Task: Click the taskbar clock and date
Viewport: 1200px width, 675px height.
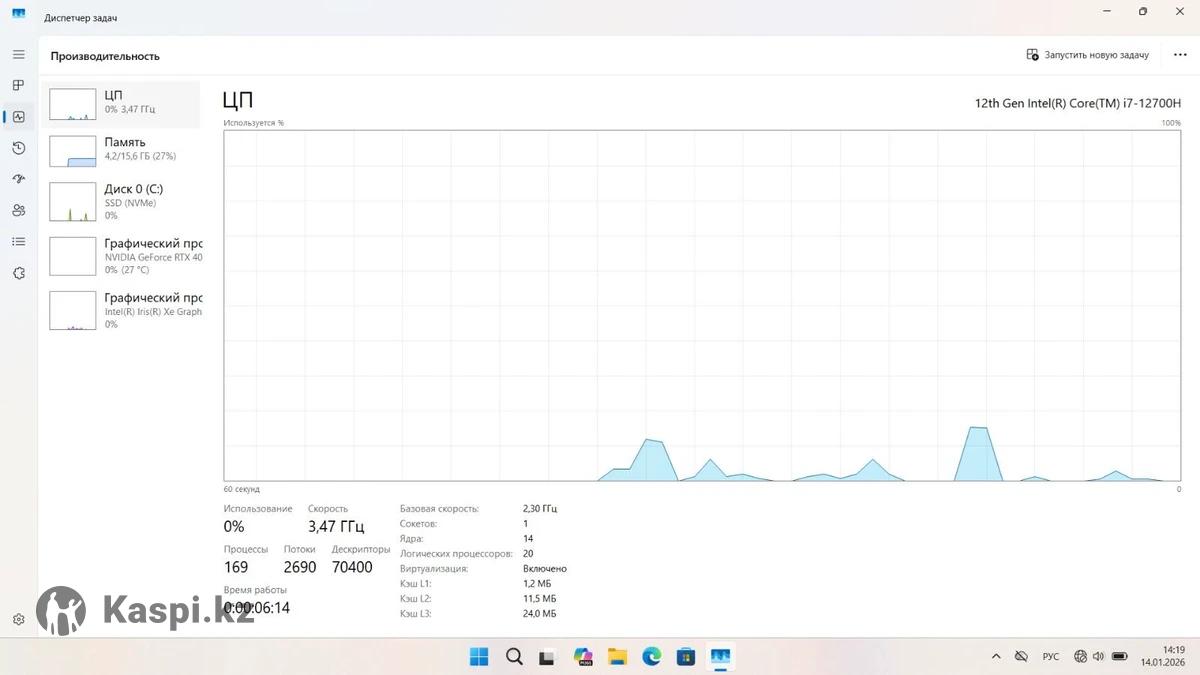Action: pos(1163,656)
